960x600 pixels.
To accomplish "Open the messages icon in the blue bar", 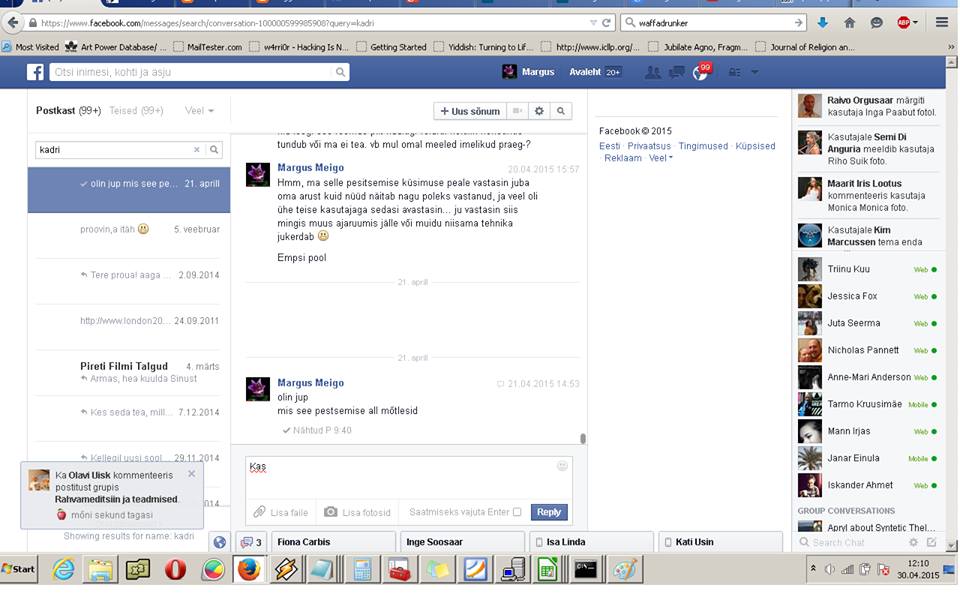I will coord(677,72).
